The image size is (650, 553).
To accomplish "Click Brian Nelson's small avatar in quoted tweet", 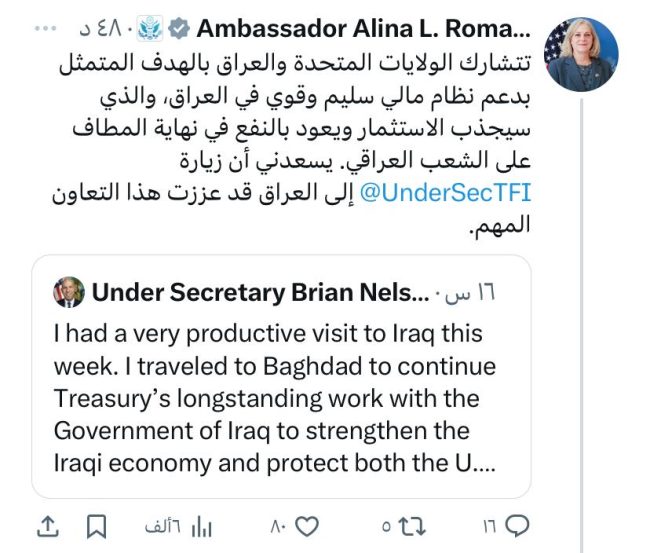I will pyautogui.click(x=69, y=292).
